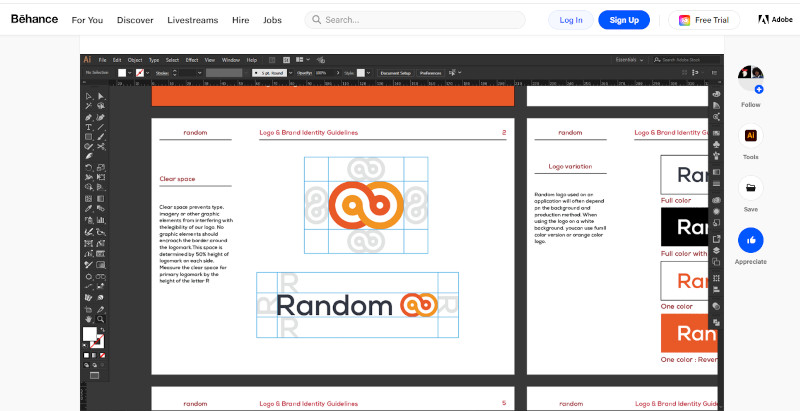Select the Curvature tool
The width and height of the screenshot is (800, 411).
coord(101,117)
